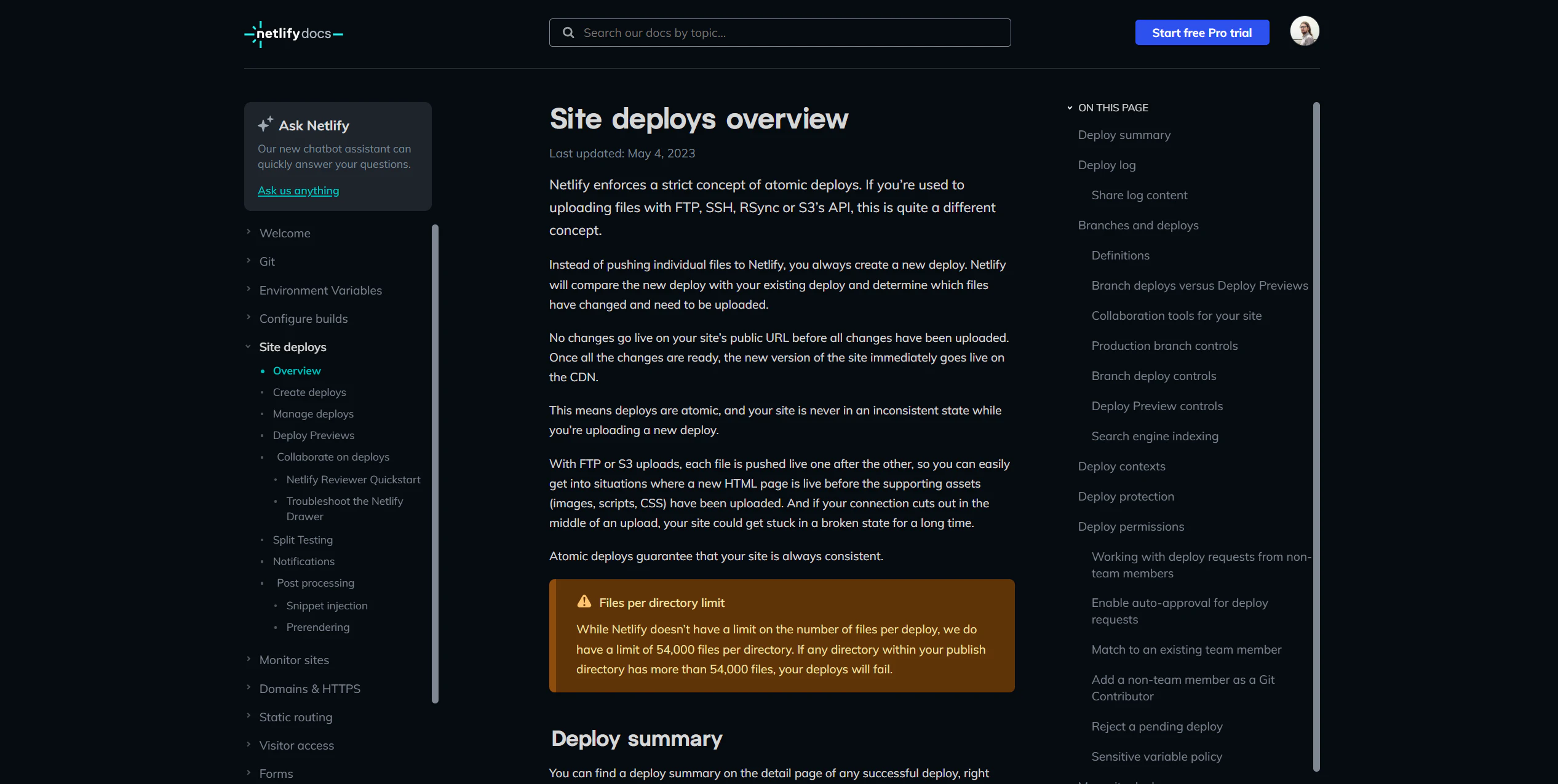
Task: Click the Files per directory limit title
Action: click(662, 603)
